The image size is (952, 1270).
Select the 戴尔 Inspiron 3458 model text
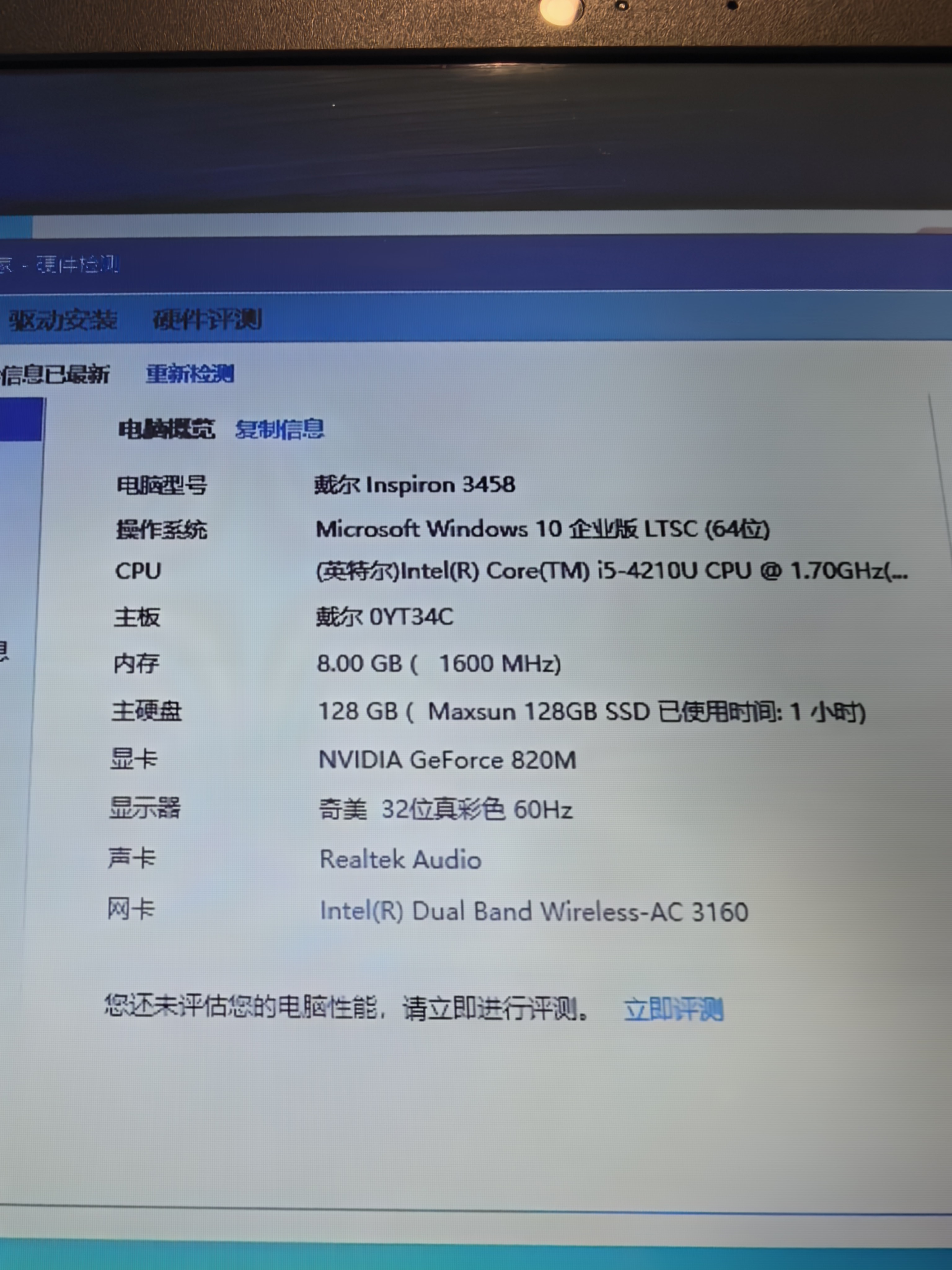click(x=414, y=485)
